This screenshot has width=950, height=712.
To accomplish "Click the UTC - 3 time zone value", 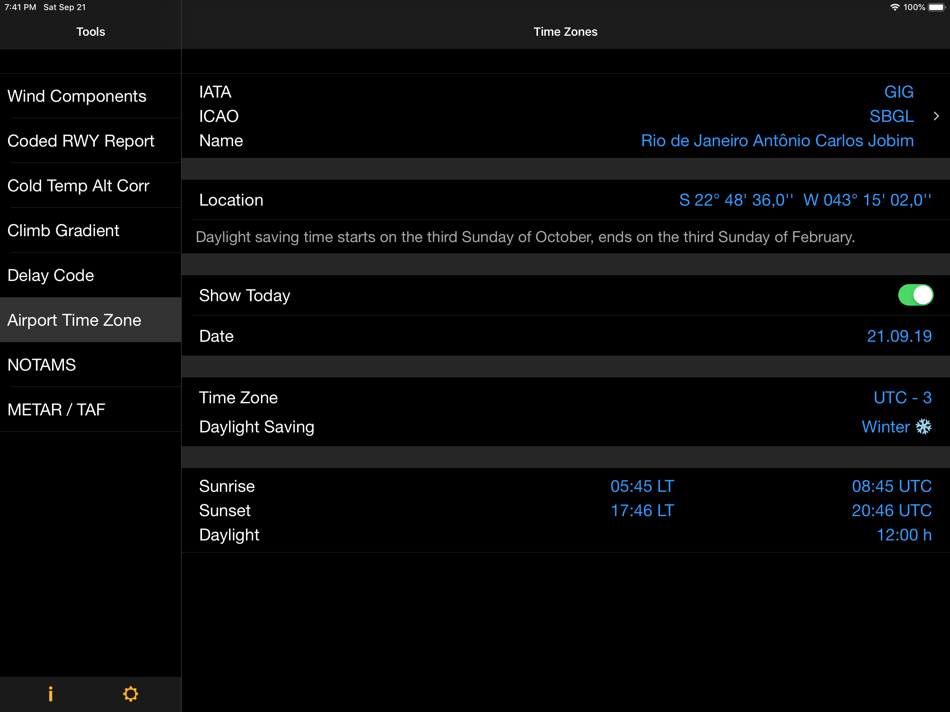I will [903, 397].
